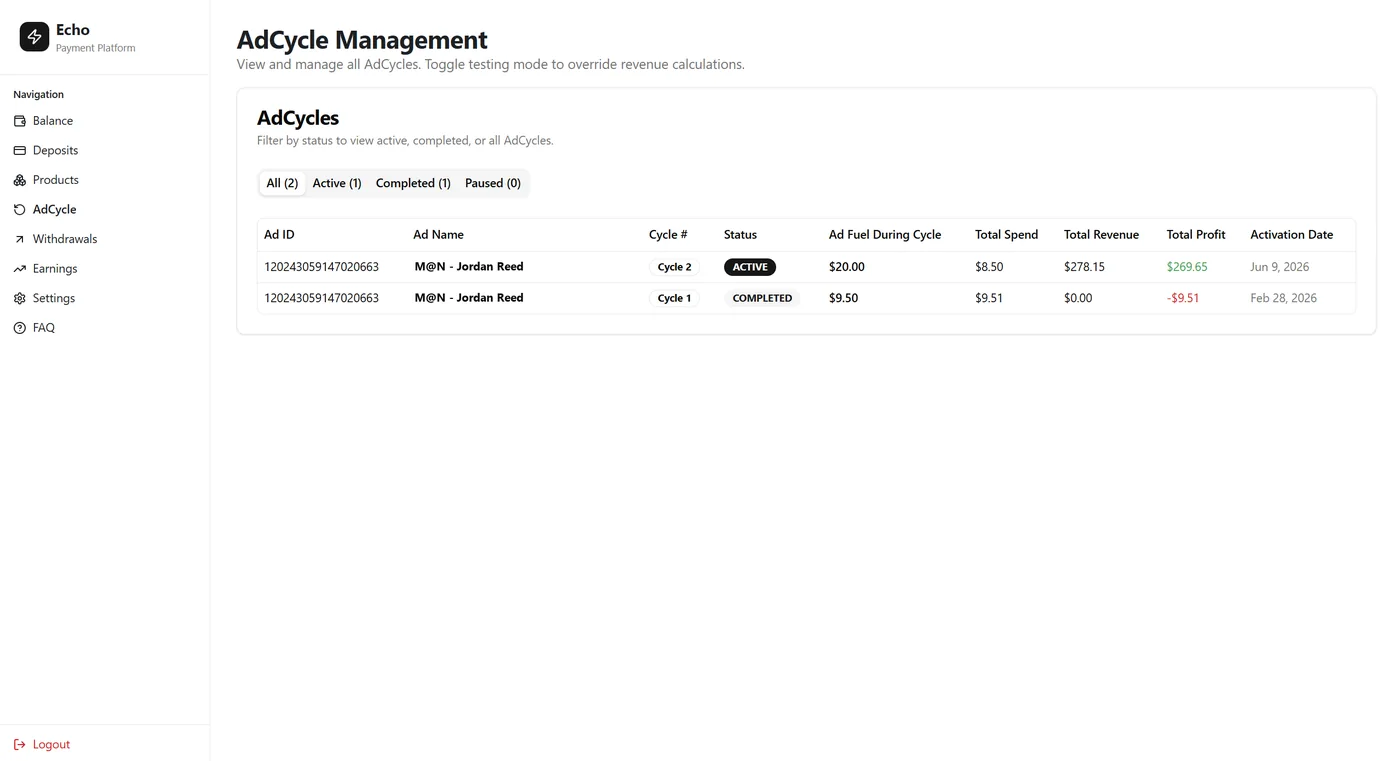Viewport: 1400px width, 761px height.
Task: Open the Products boxes icon
Action: click(x=19, y=180)
